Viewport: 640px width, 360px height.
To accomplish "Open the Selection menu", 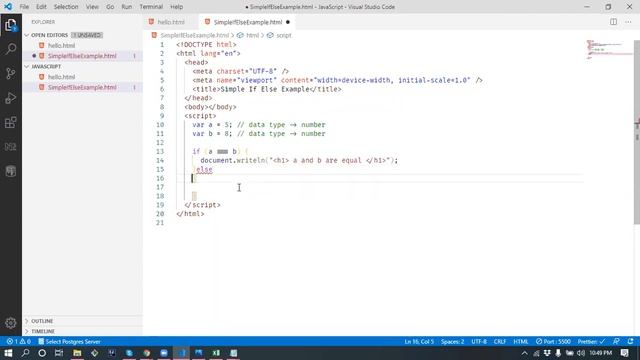I will pyautogui.click(x=66, y=7).
